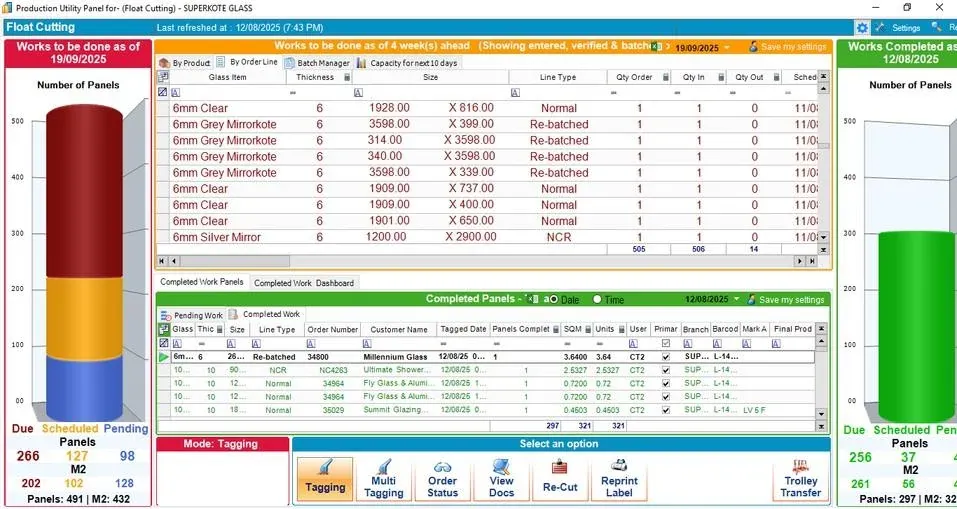Switch to Pending Work tab
This screenshot has width=957, height=509.
[x=192, y=316]
